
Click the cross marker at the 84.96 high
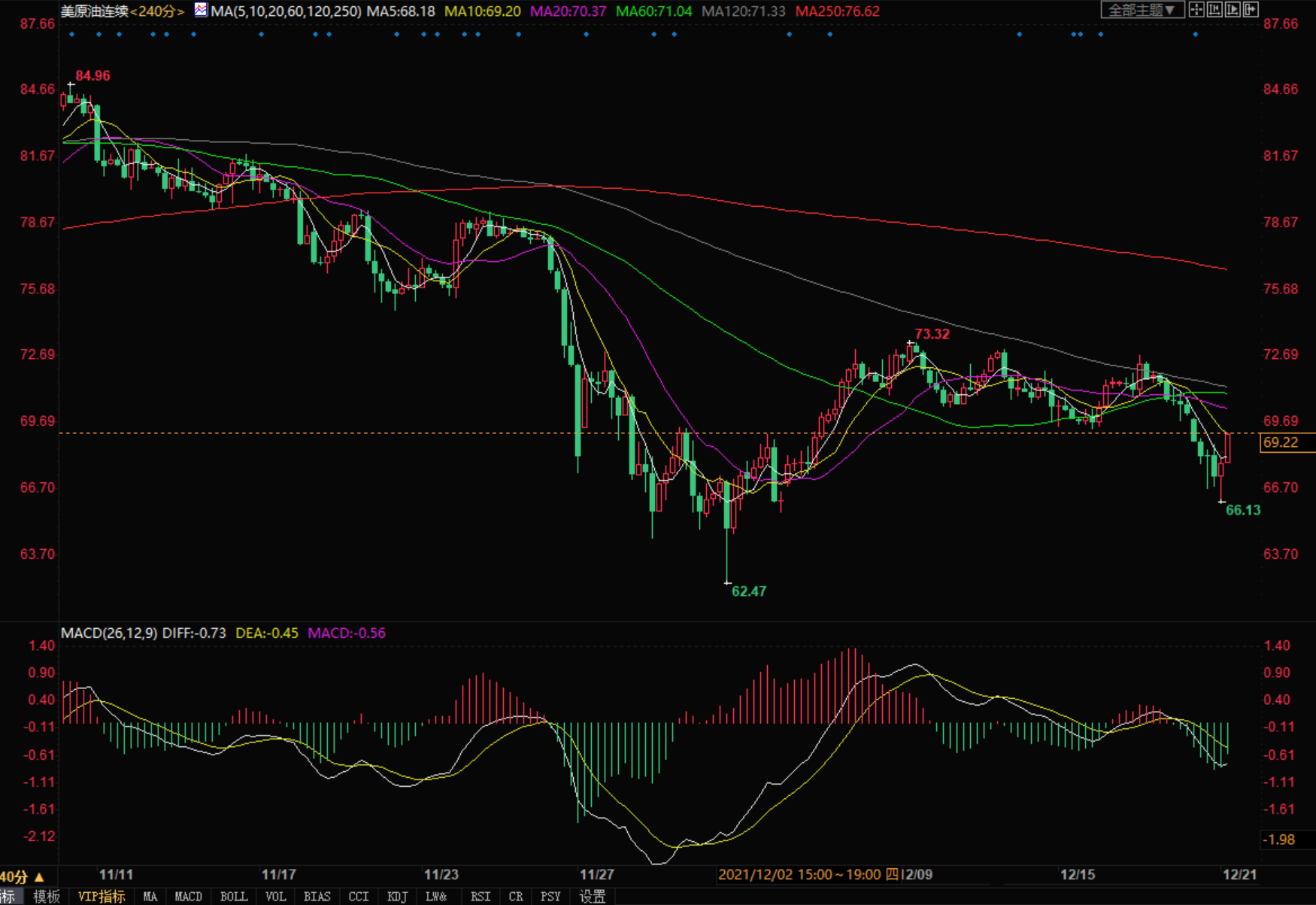coord(71,84)
